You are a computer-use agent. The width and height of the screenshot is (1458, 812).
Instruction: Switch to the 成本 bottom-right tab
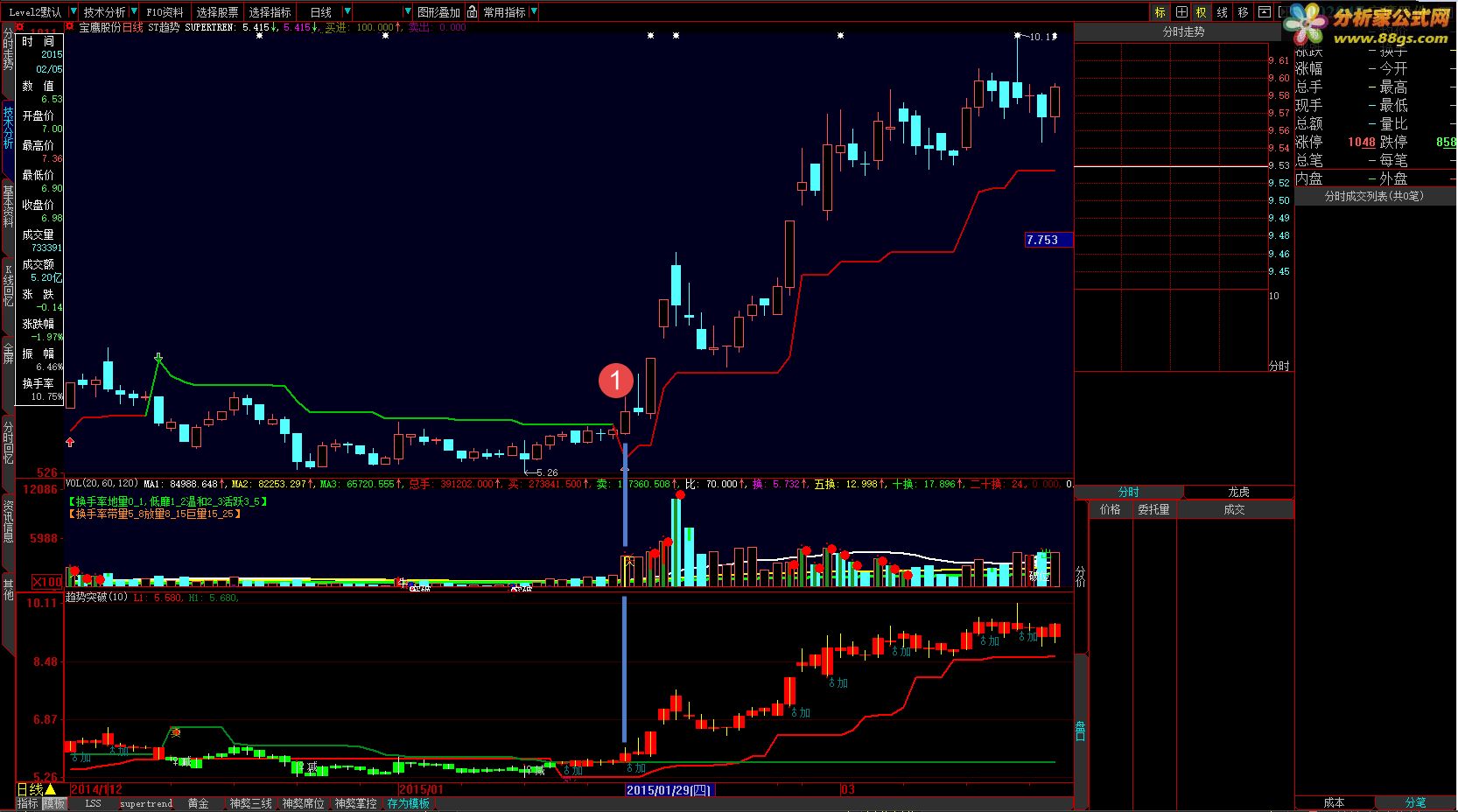pyautogui.click(x=1334, y=802)
